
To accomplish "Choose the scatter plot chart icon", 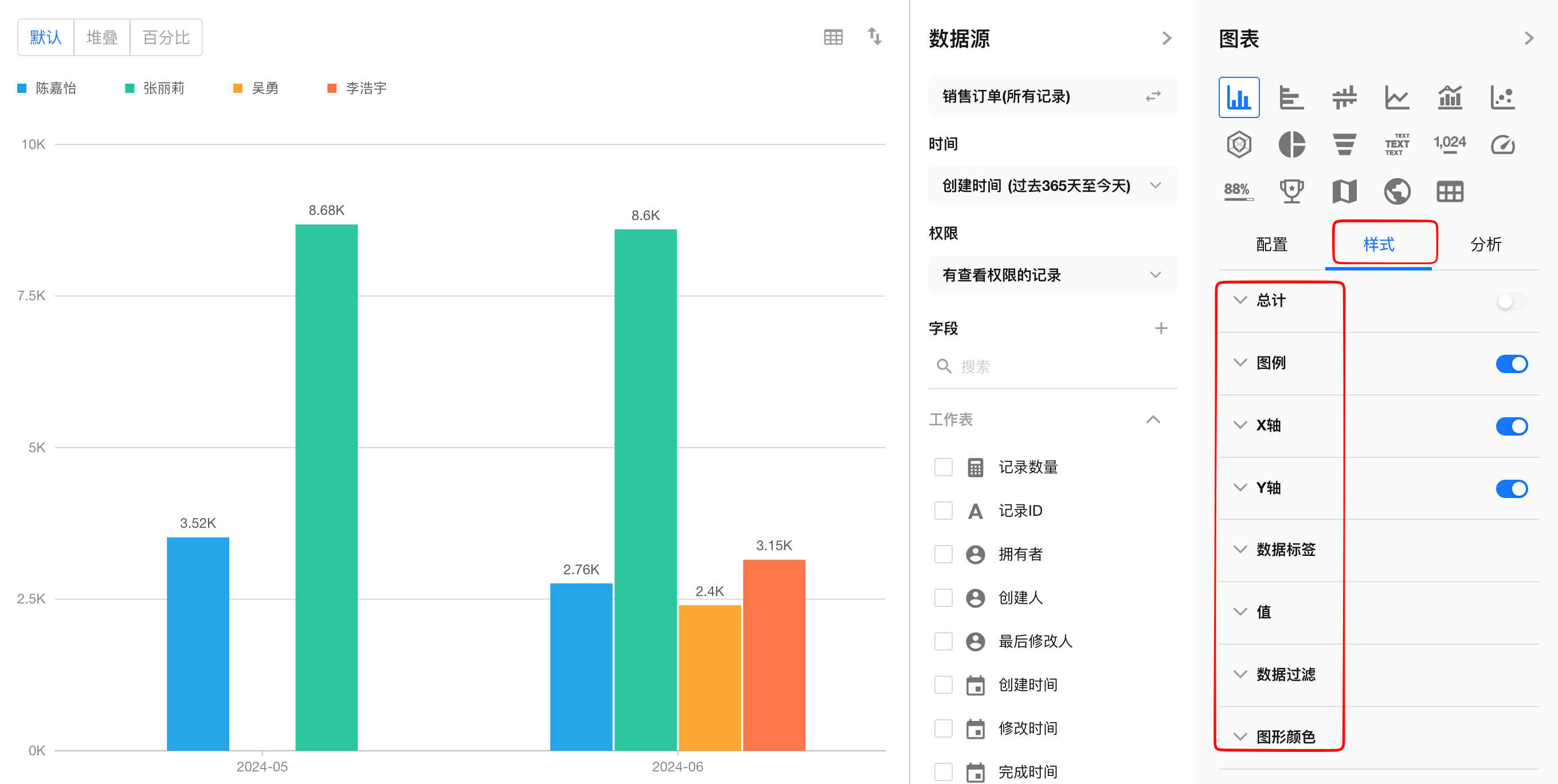I will point(1502,97).
